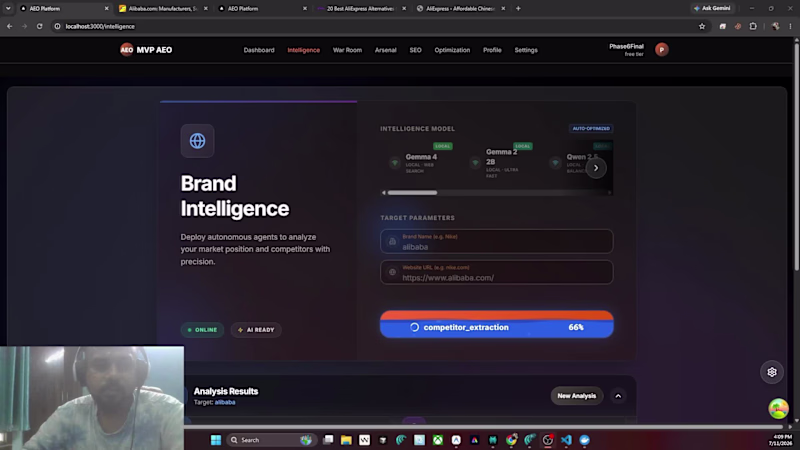The width and height of the screenshot is (800, 450).
Task: Open the Settings nav item
Action: click(x=526, y=50)
